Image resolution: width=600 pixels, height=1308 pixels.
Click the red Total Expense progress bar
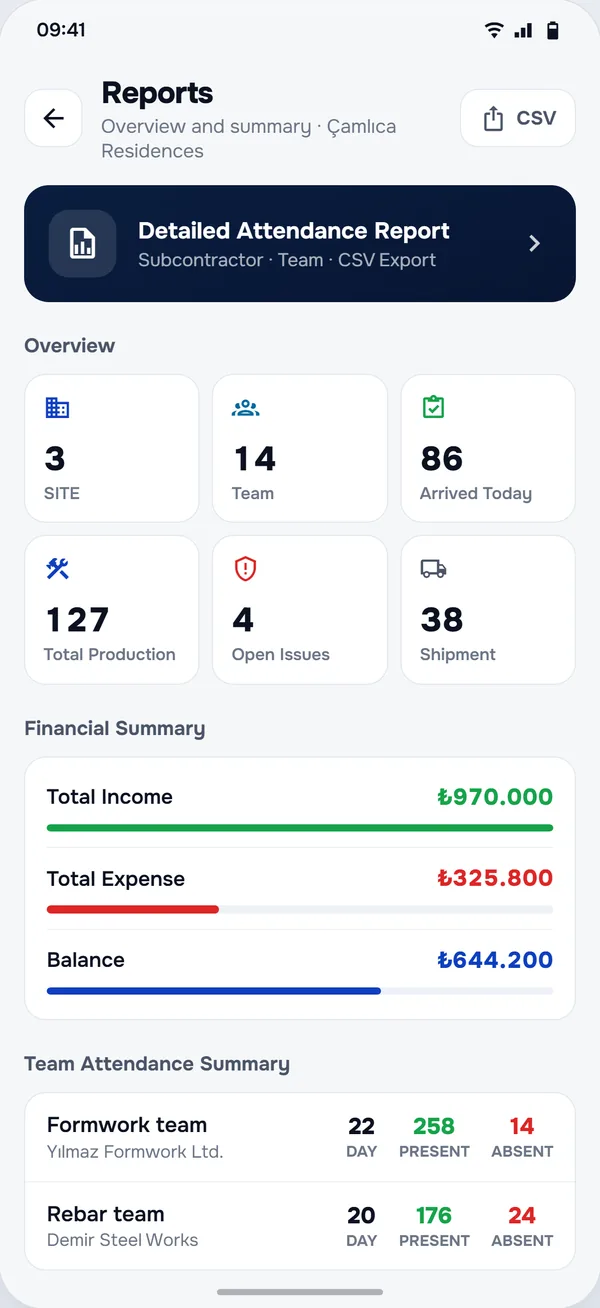click(133, 909)
